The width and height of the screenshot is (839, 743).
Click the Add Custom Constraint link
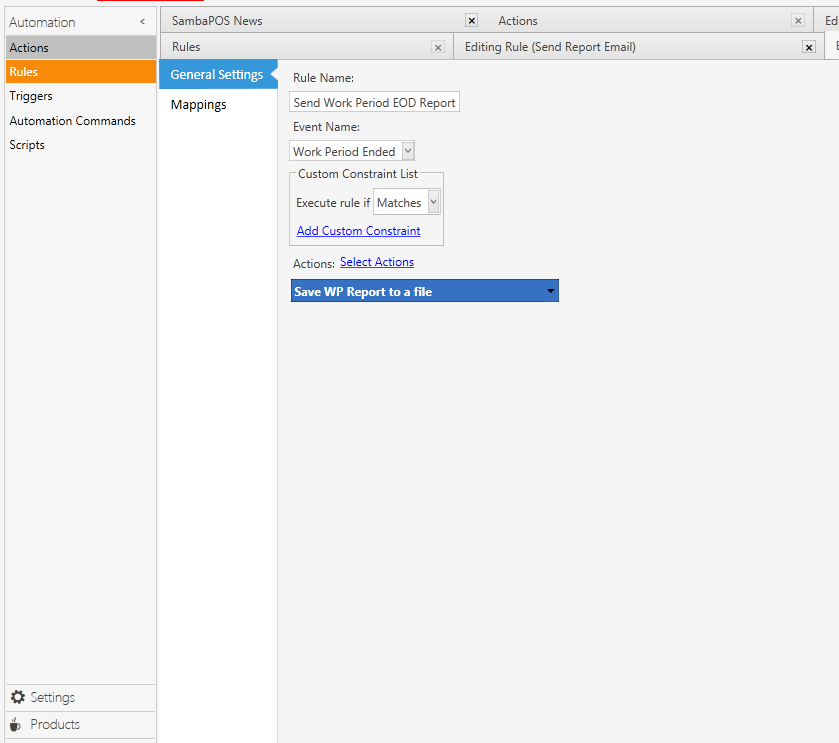(x=358, y=231)
